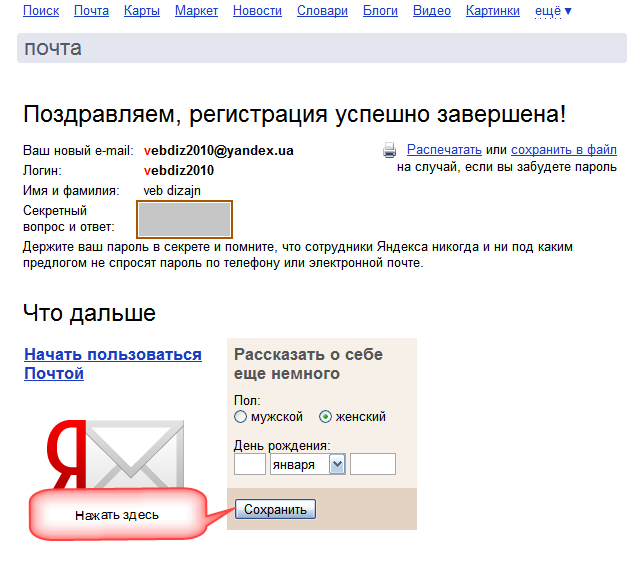Click the Yandex Mail envelope logo

[115, 454]
